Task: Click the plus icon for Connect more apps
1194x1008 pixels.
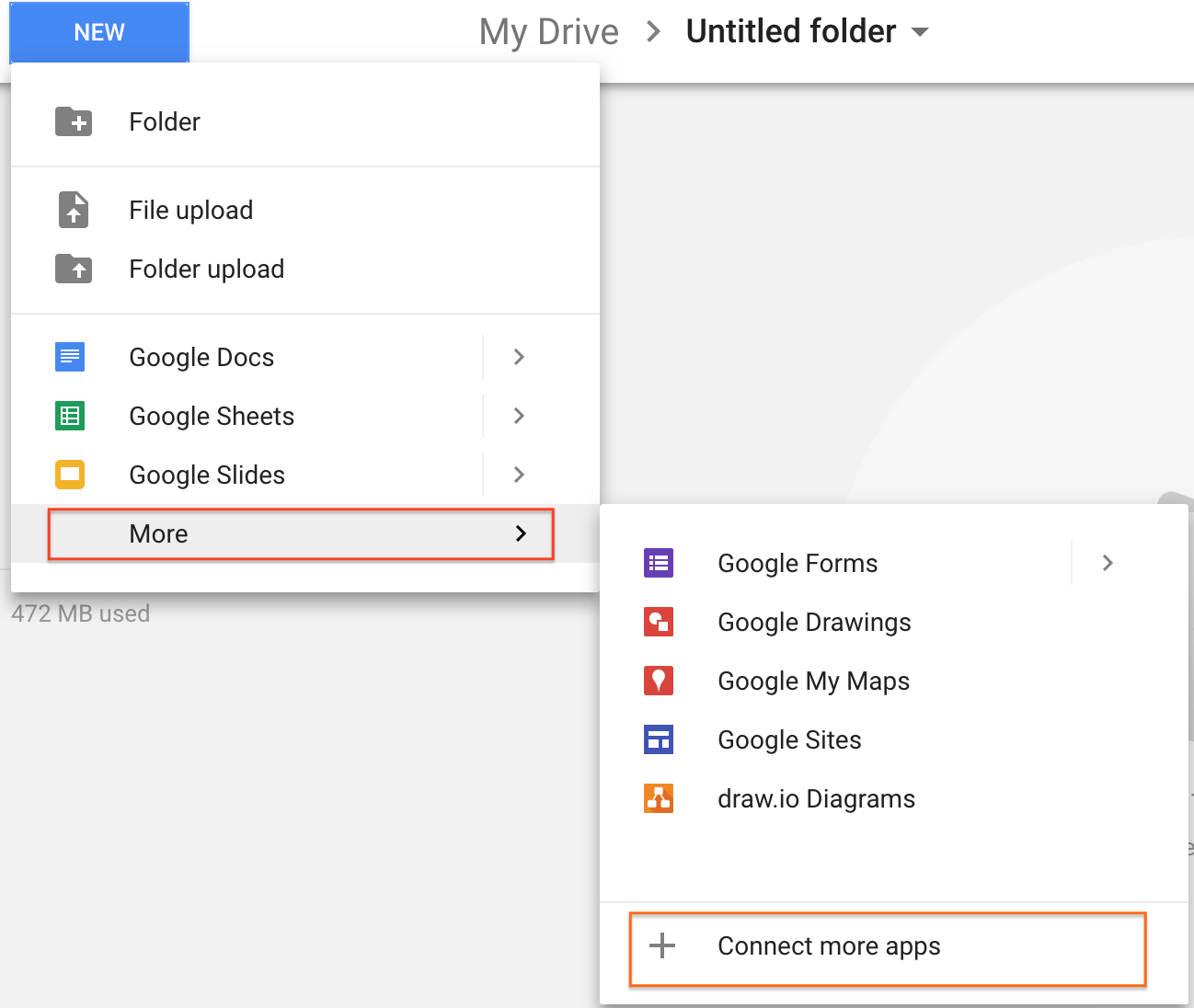Action: click(x=662, y=945)
